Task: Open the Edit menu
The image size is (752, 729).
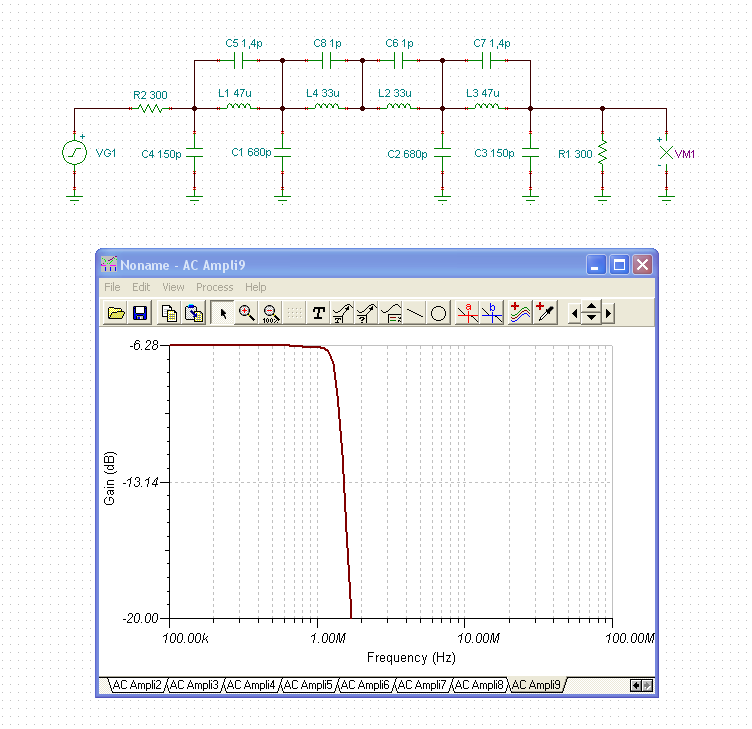Action: [x=141, y=287]
